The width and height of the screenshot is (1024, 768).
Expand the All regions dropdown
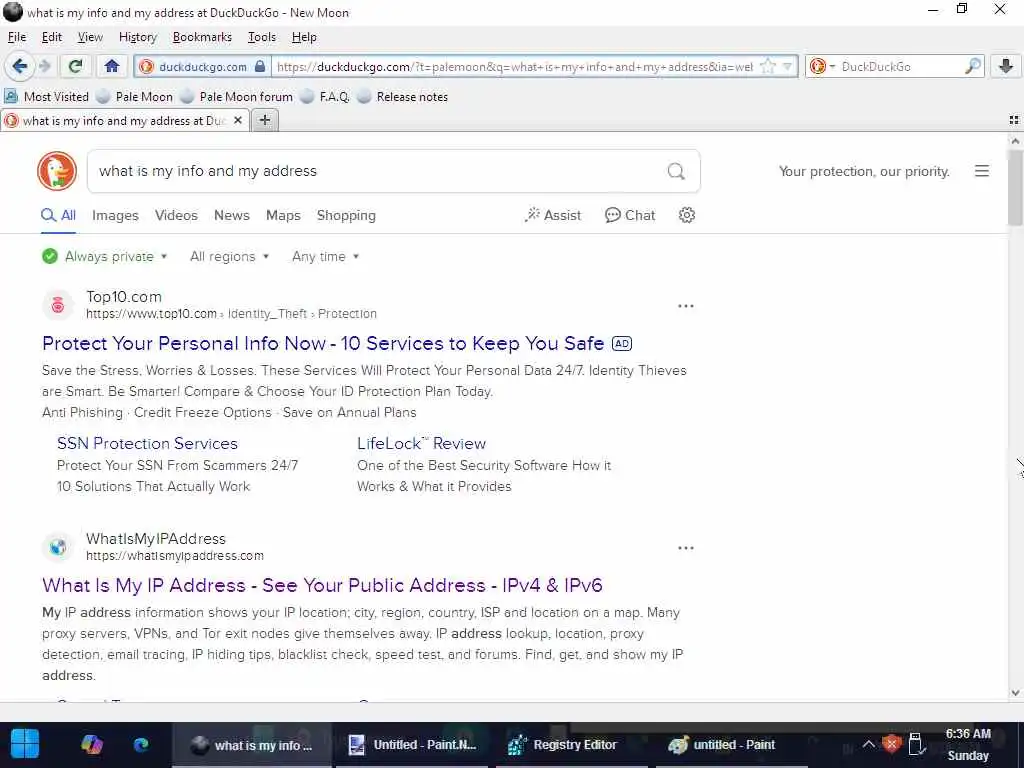click(x=229, y=256)
